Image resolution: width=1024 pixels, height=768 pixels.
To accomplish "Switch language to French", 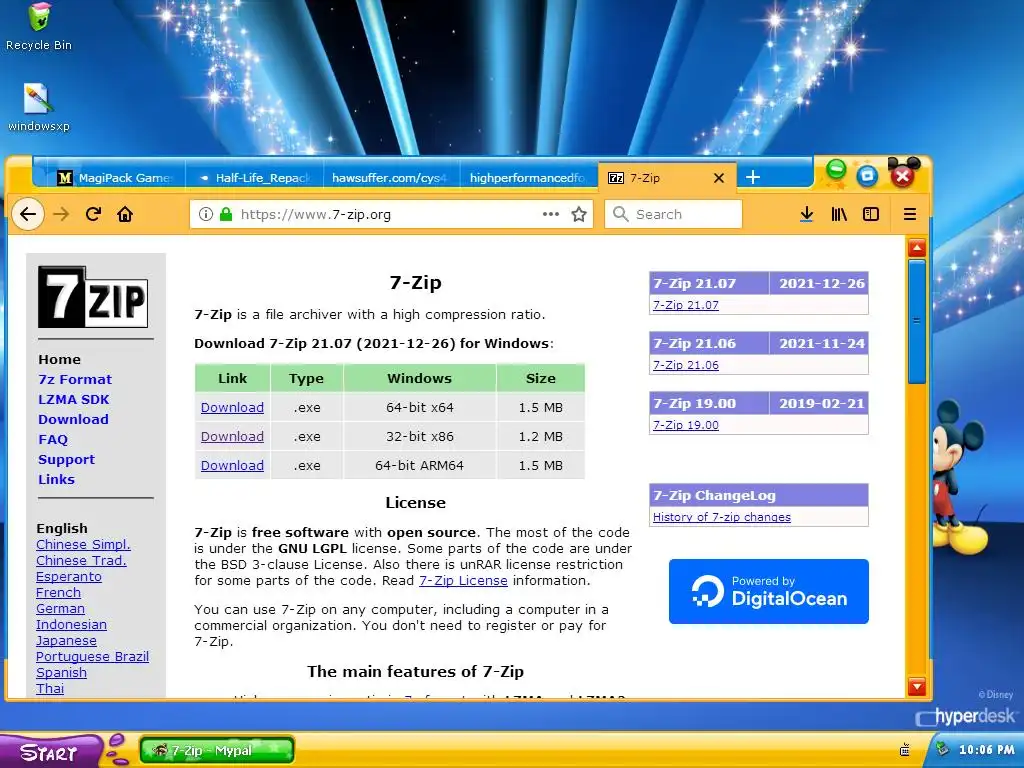I will [58, 592].
